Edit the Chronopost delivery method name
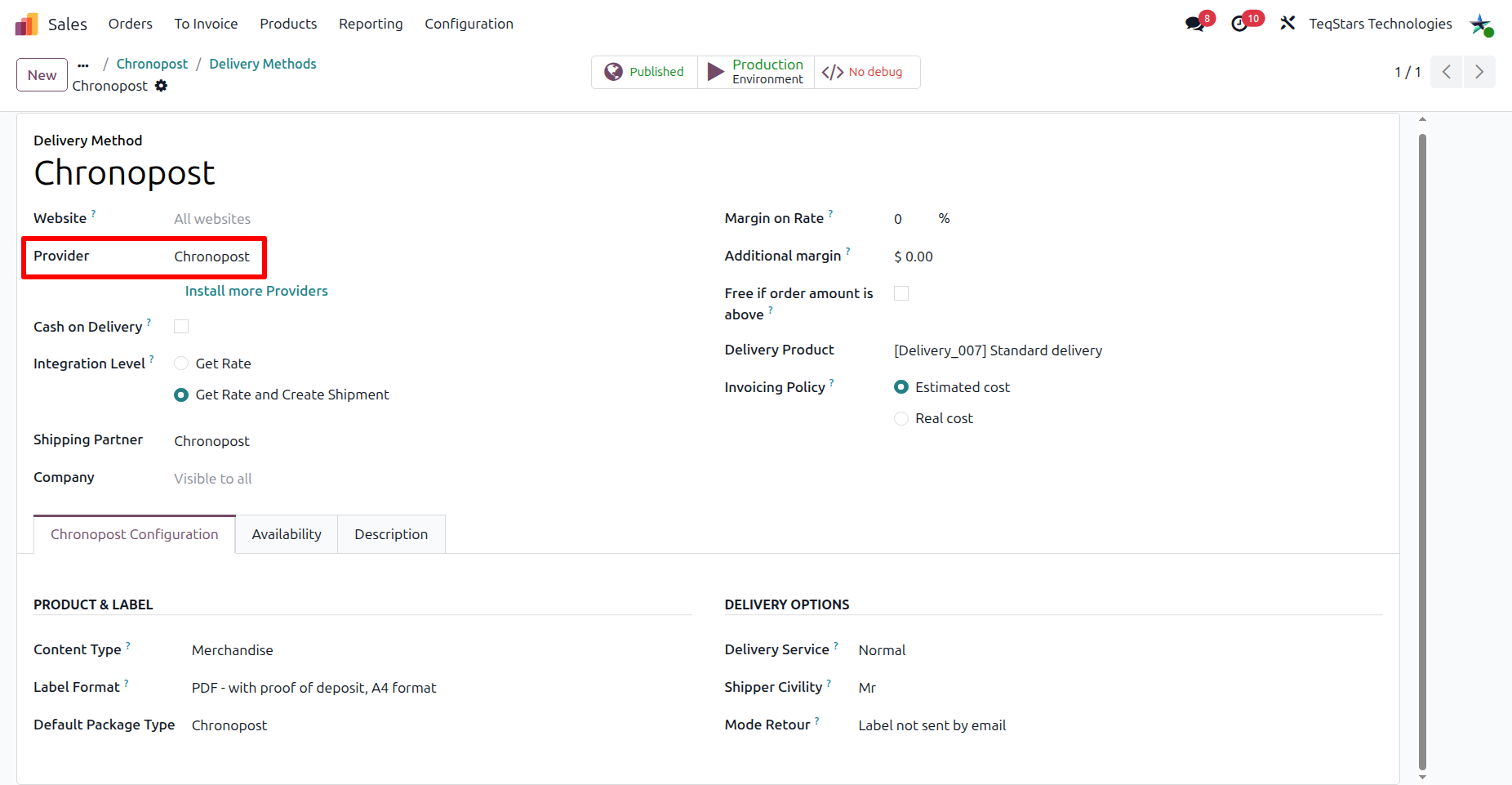The image size is (1512, 785). pyautogui.click(x=124, y=173)
